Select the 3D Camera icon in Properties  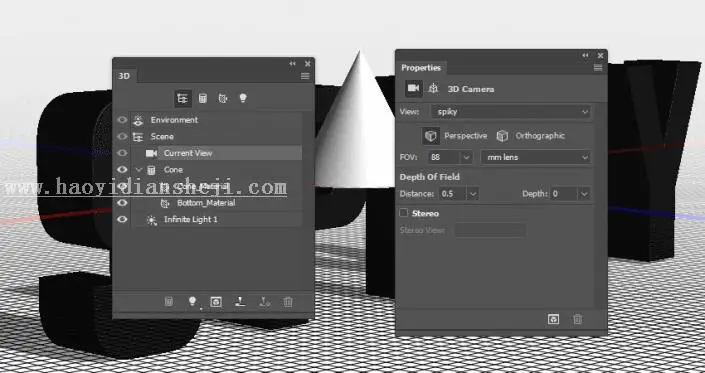click(414, 89)
